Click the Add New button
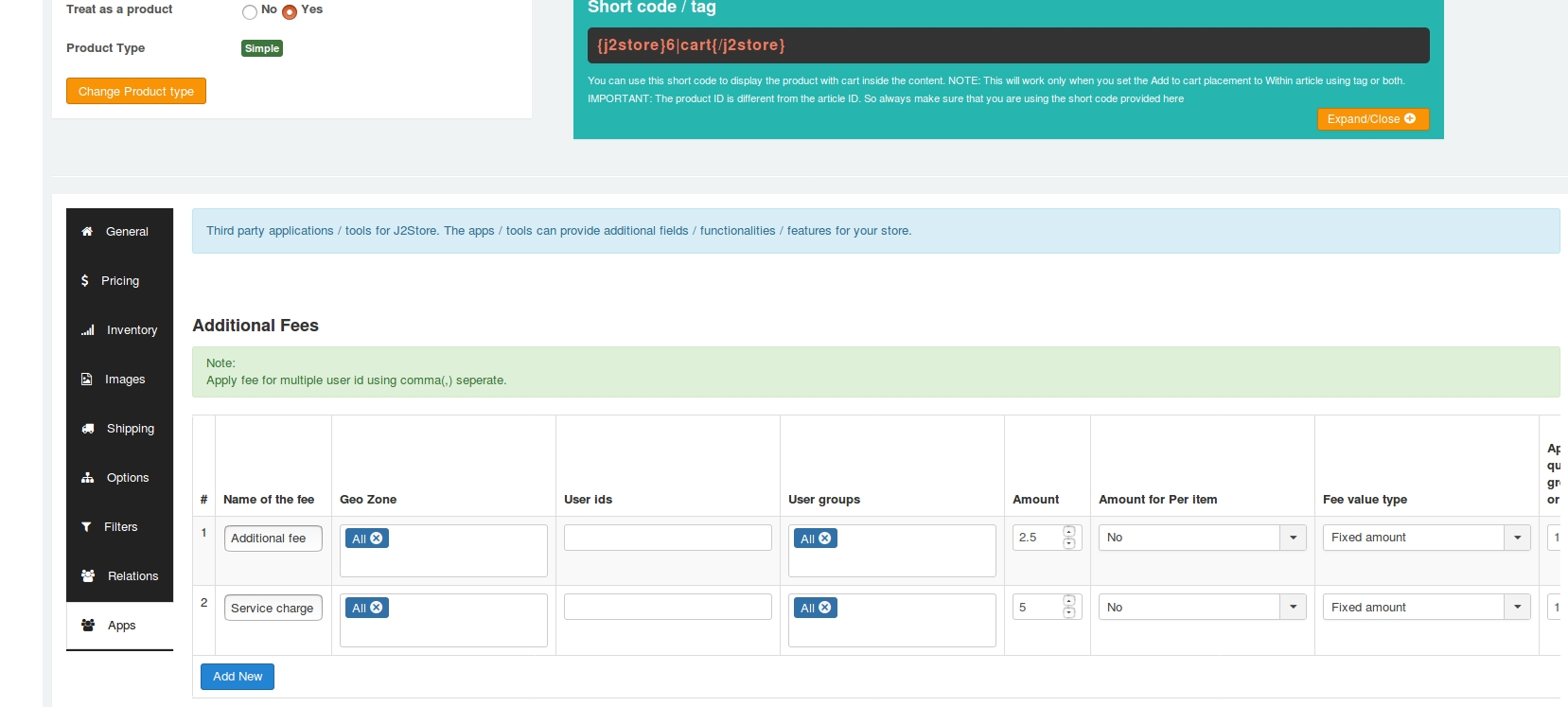This screenshot has height=707, width=1568. click(238, 677)
